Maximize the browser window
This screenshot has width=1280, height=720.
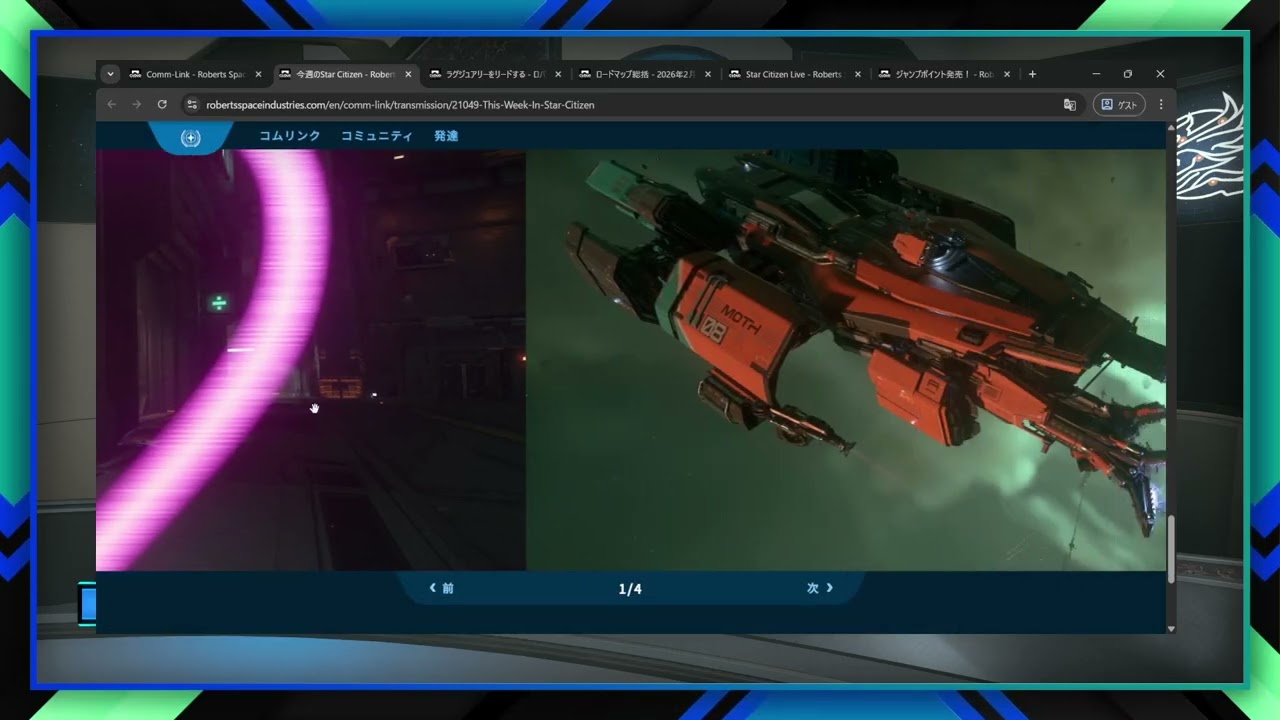click(x=1128, y=74)
